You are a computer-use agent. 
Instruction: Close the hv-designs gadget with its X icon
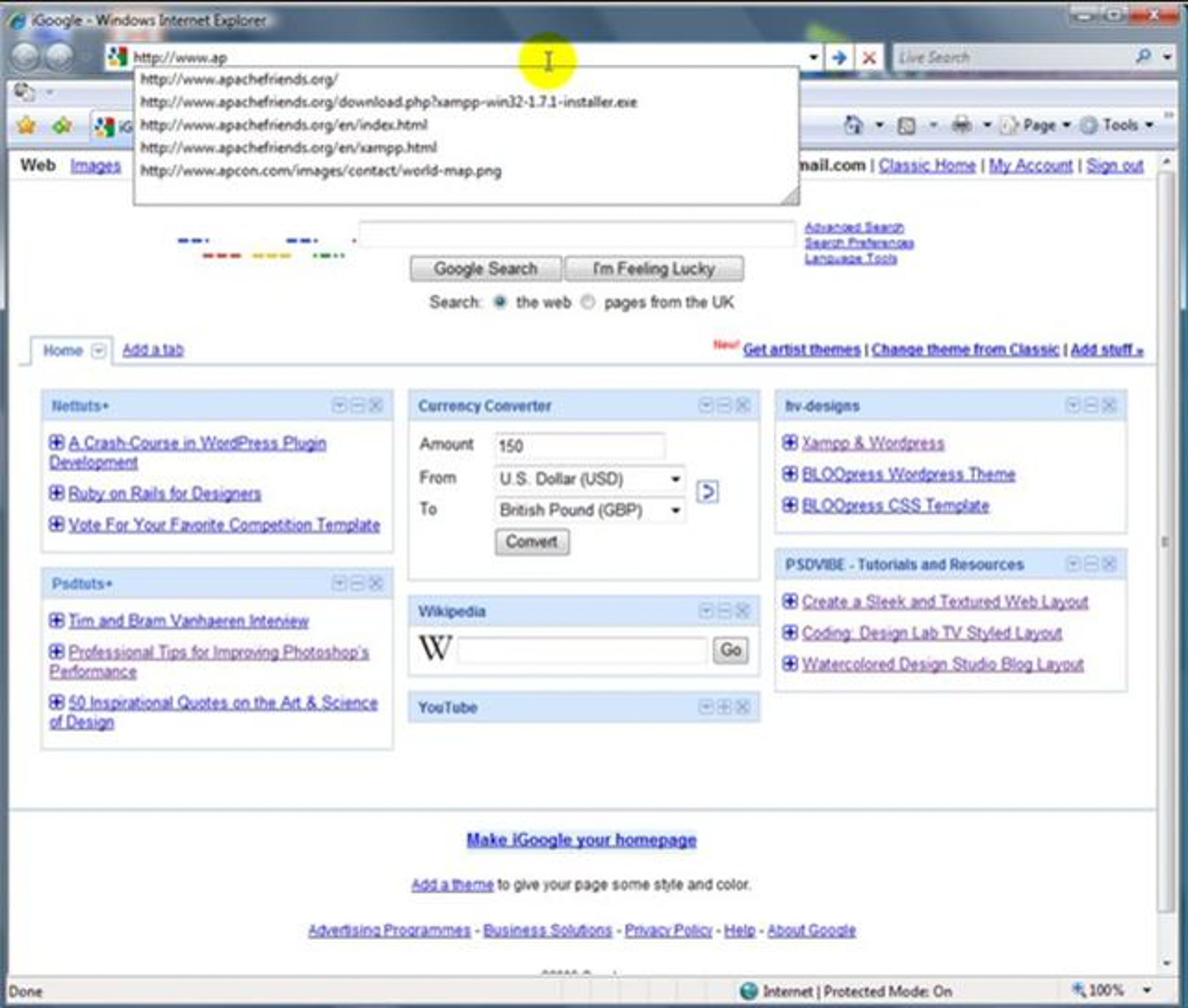point(1109,405)
